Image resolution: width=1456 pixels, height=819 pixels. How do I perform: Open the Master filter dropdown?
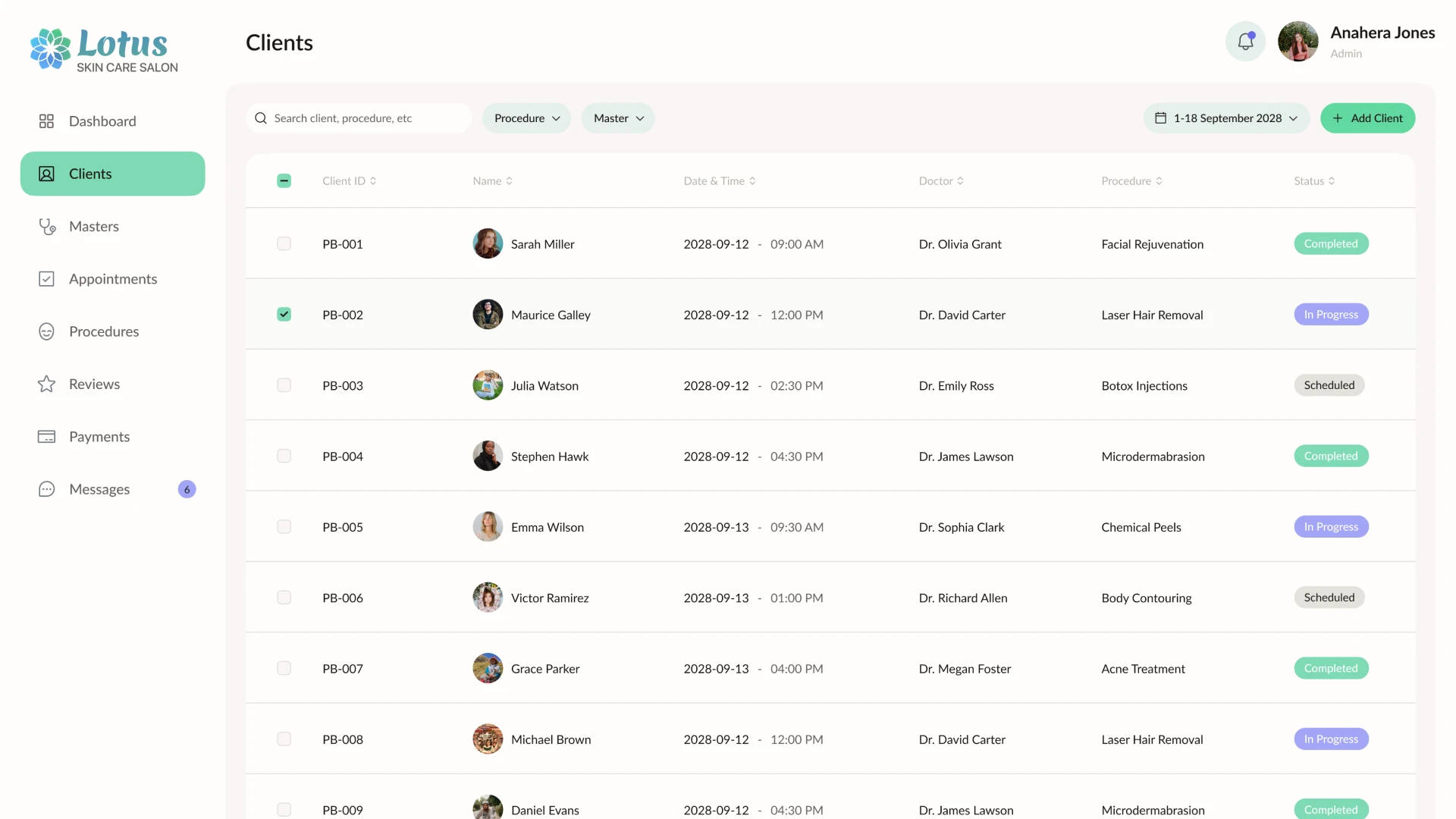(618, 118)
